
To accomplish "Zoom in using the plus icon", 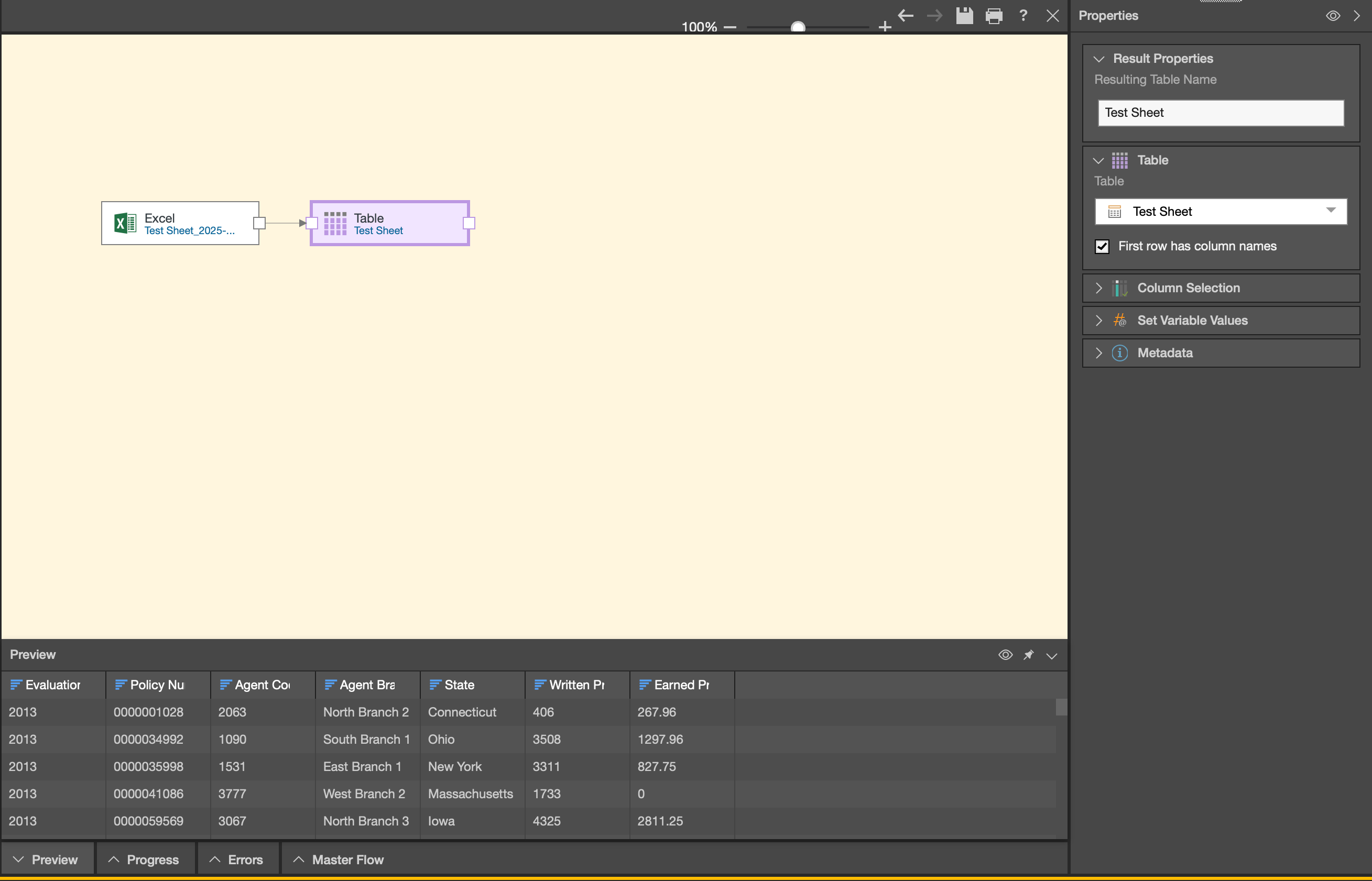I will 885,27.
